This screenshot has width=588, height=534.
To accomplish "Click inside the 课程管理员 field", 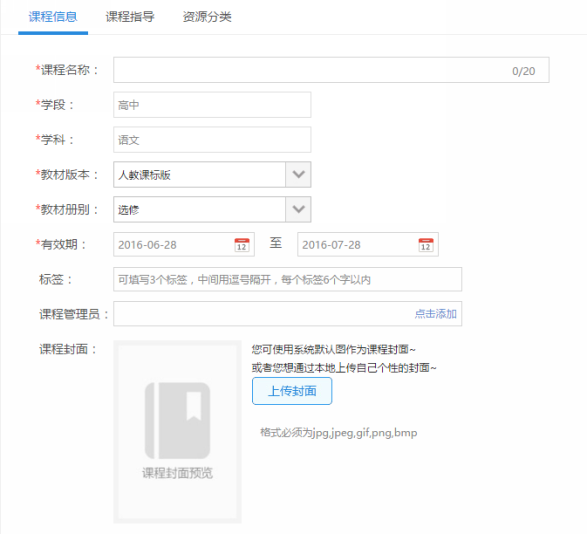I will click(x=288, y=314).
